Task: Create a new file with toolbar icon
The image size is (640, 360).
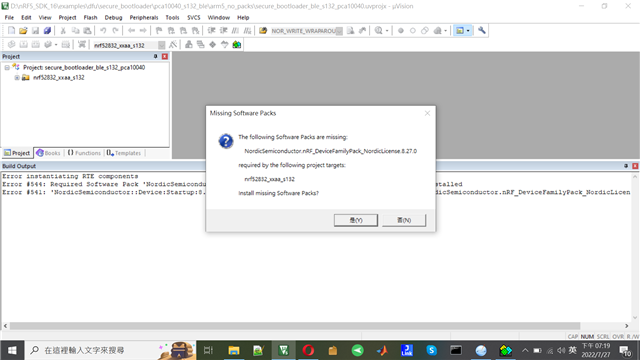Action: (11, 31)
